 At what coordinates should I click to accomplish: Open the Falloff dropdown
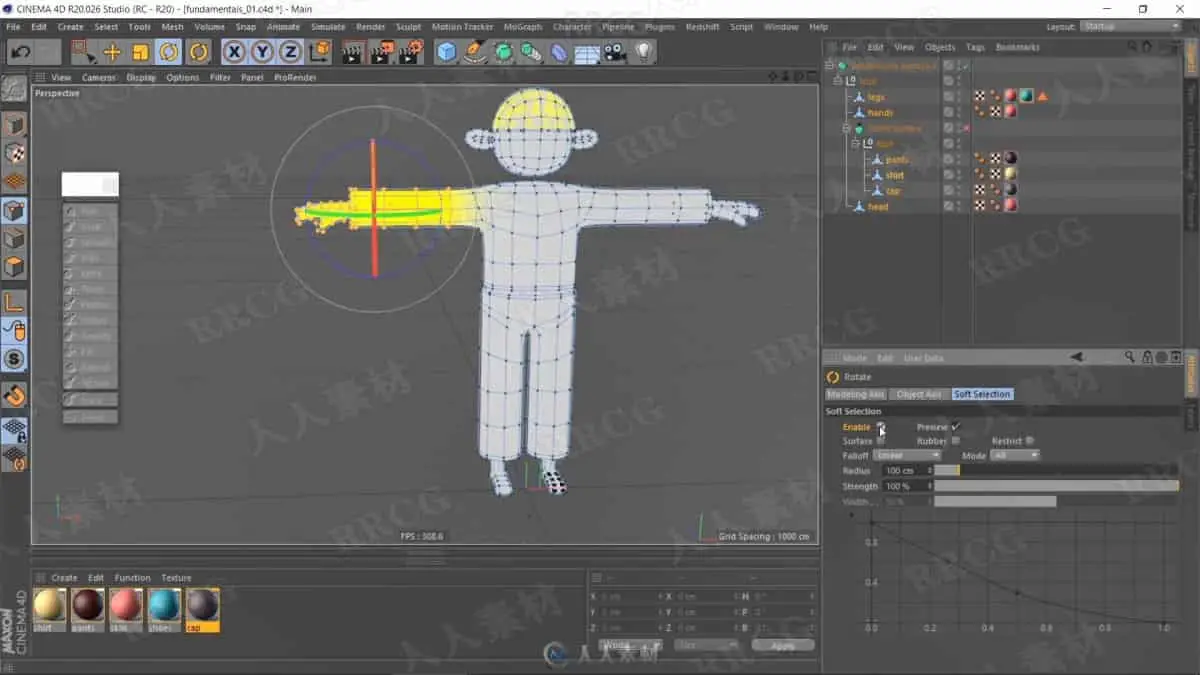pyautogui.click(x=907, y=455)
